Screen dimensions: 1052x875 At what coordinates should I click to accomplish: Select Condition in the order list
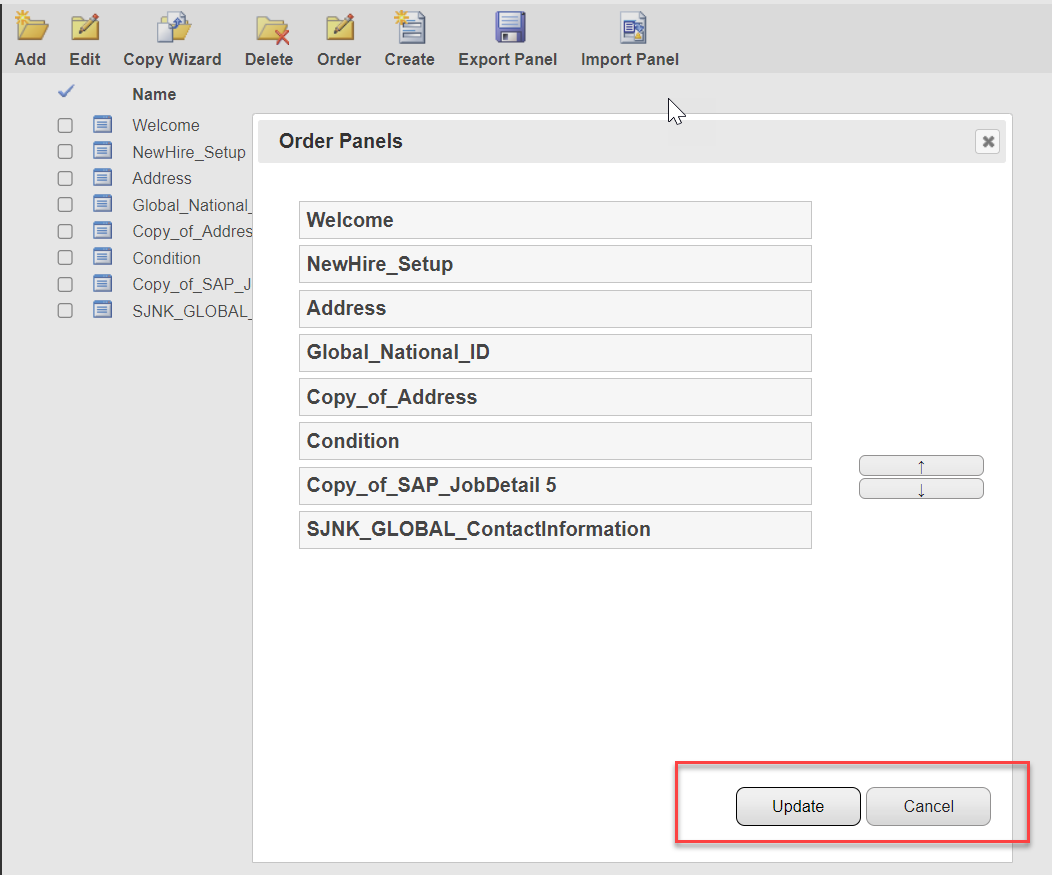[x=555, y=441]
